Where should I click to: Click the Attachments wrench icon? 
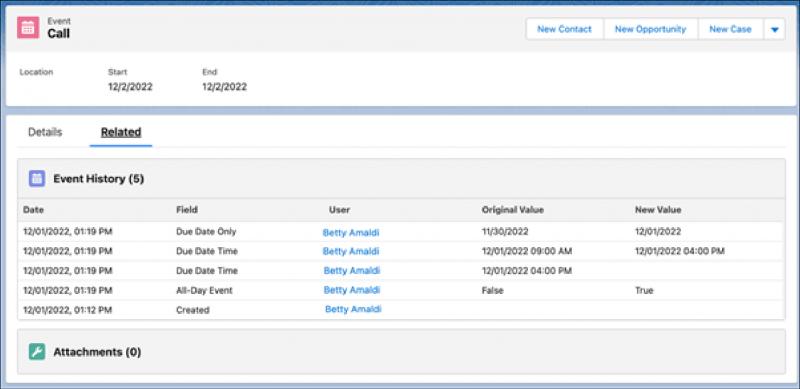(37, 352)
